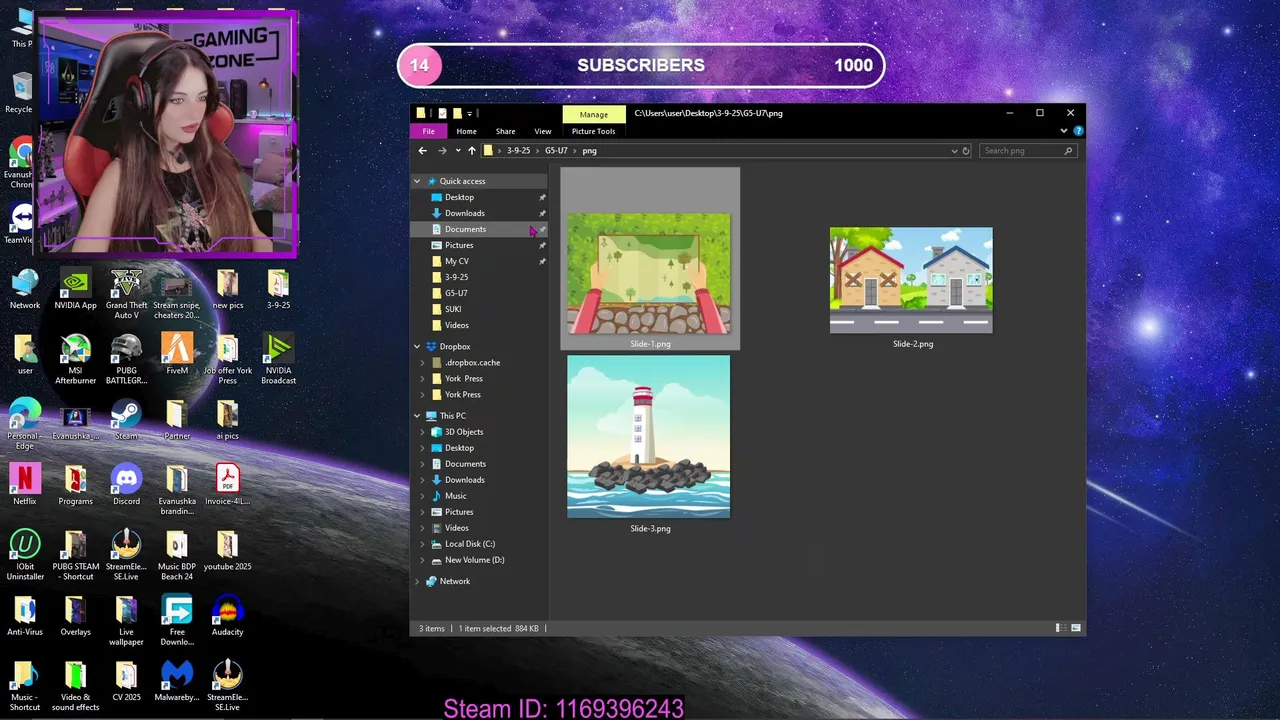Open the Home ribbon tab
Screen dimensions: 1280x720
pos(466,131)
